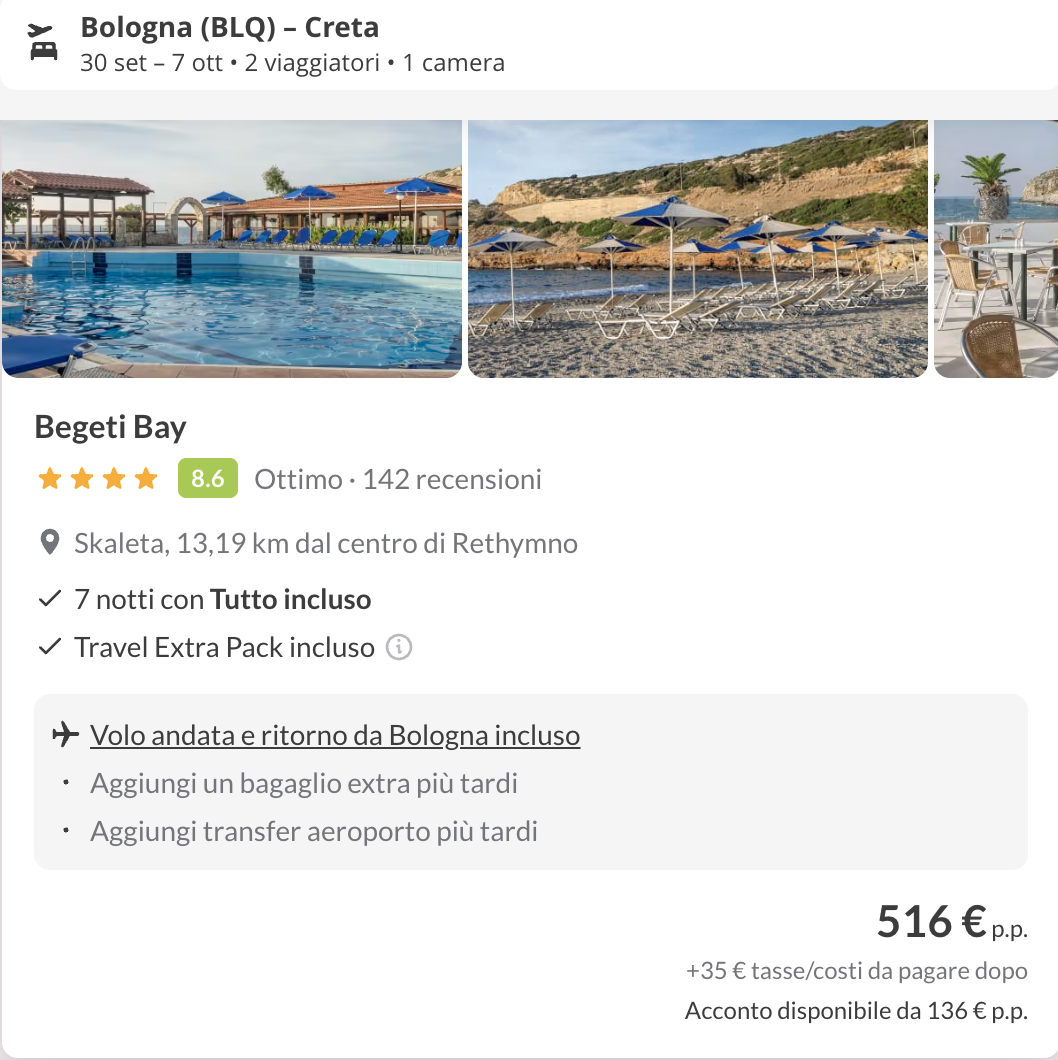The image size is (1058, 1060).
Task: Click the location pin icon near Skaleta
Action: [x=49, y=544]
